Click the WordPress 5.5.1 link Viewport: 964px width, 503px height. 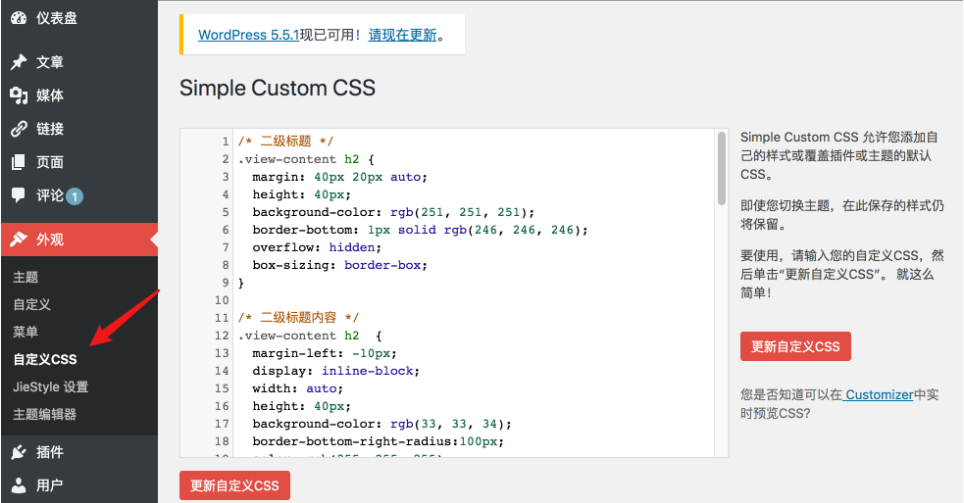(248, 35)
